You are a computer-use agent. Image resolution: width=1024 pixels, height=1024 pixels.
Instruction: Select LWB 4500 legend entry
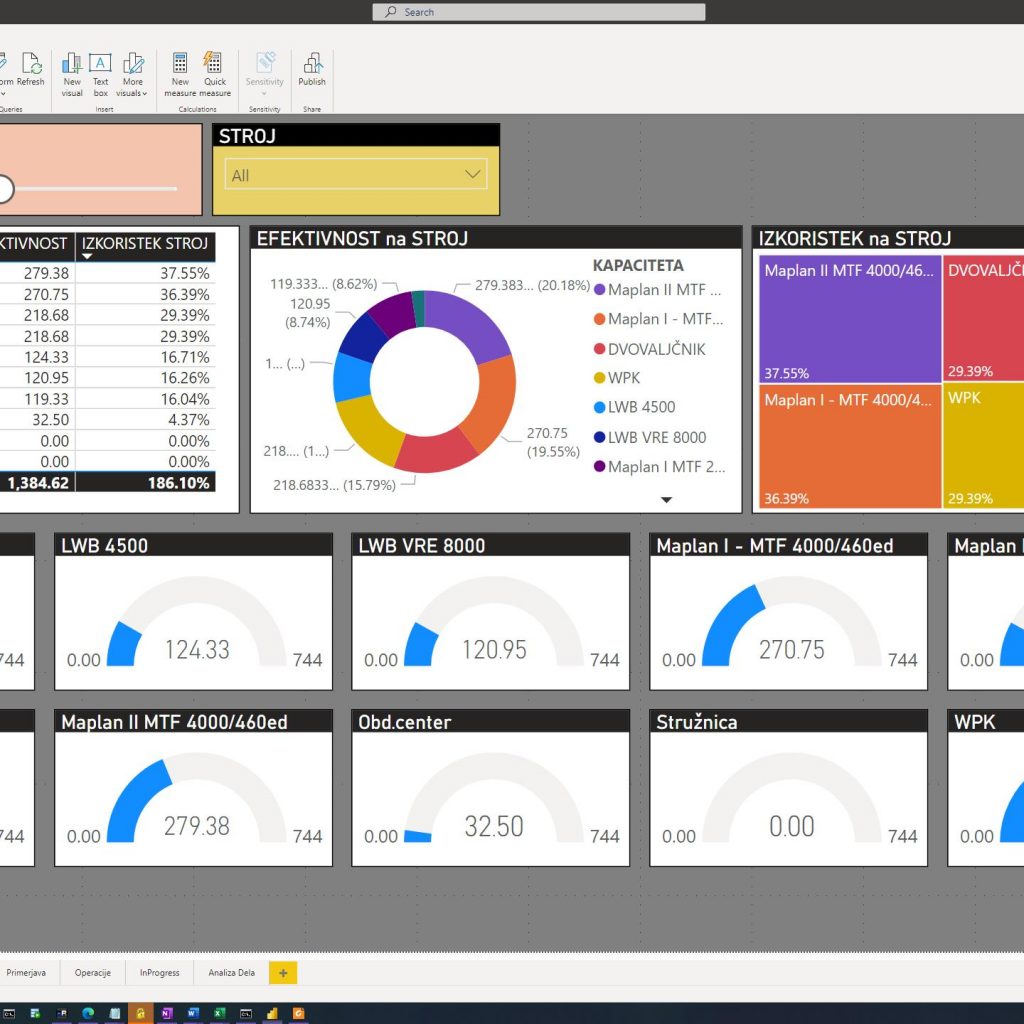[634, 407]
